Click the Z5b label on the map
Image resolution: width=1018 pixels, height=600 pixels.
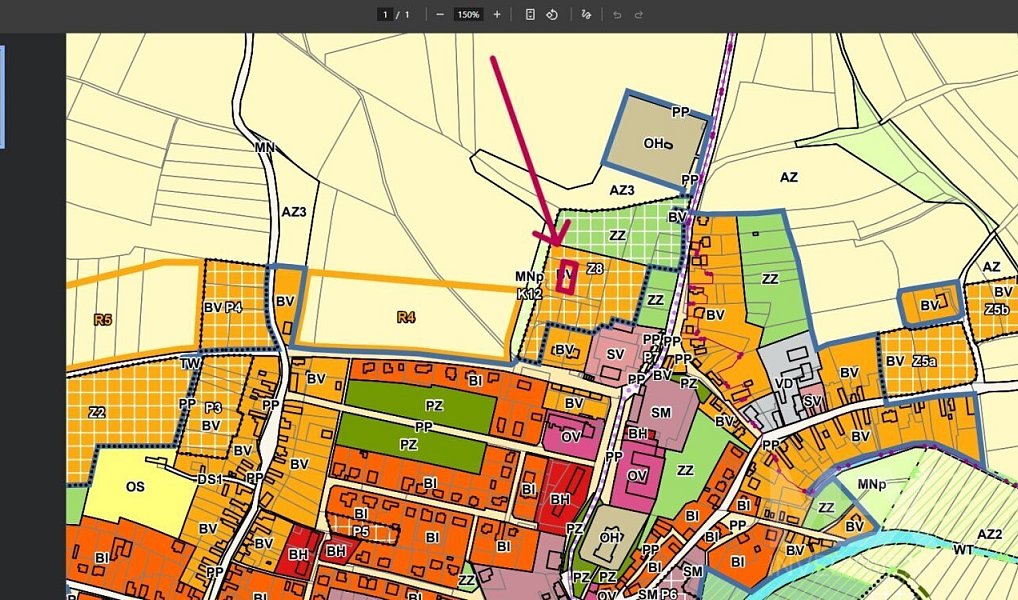(997, 309)
